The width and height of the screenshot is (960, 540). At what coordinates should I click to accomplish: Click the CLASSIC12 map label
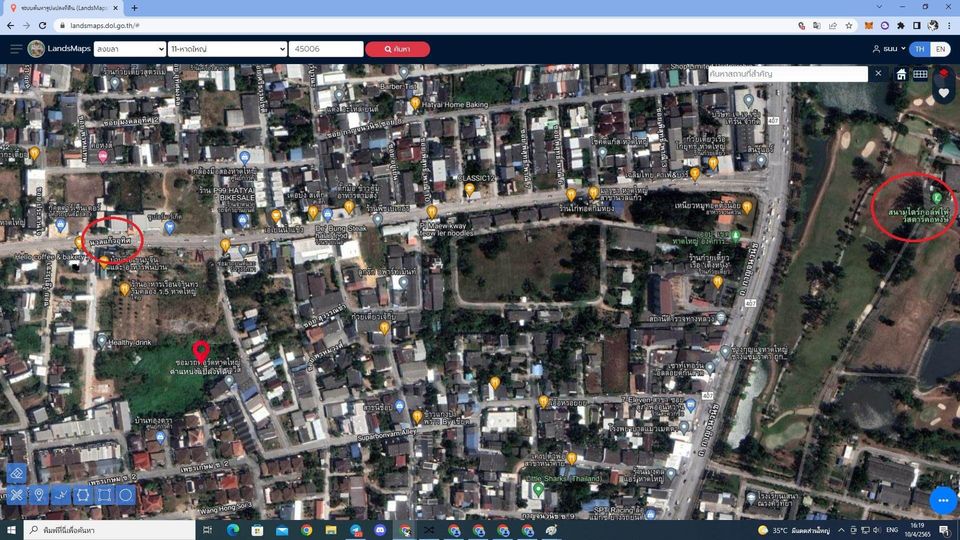point(476,178)
